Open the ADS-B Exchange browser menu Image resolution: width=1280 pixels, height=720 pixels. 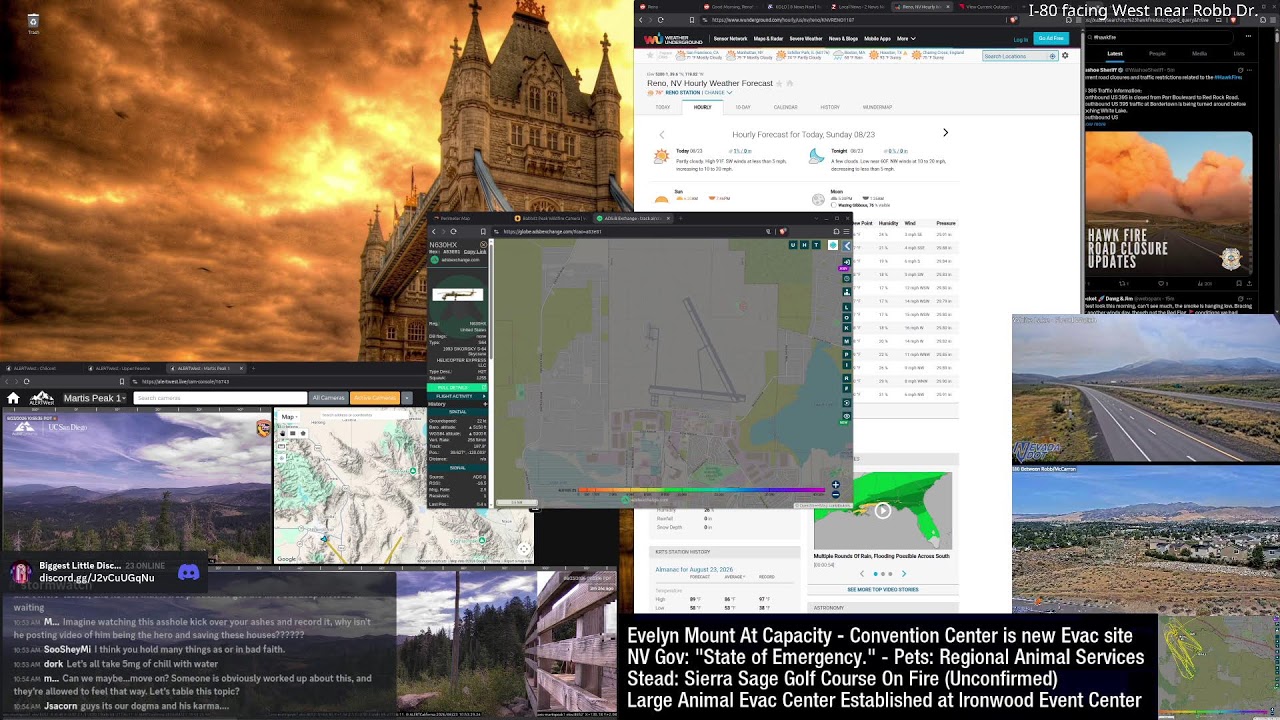[x=846, y=231]
